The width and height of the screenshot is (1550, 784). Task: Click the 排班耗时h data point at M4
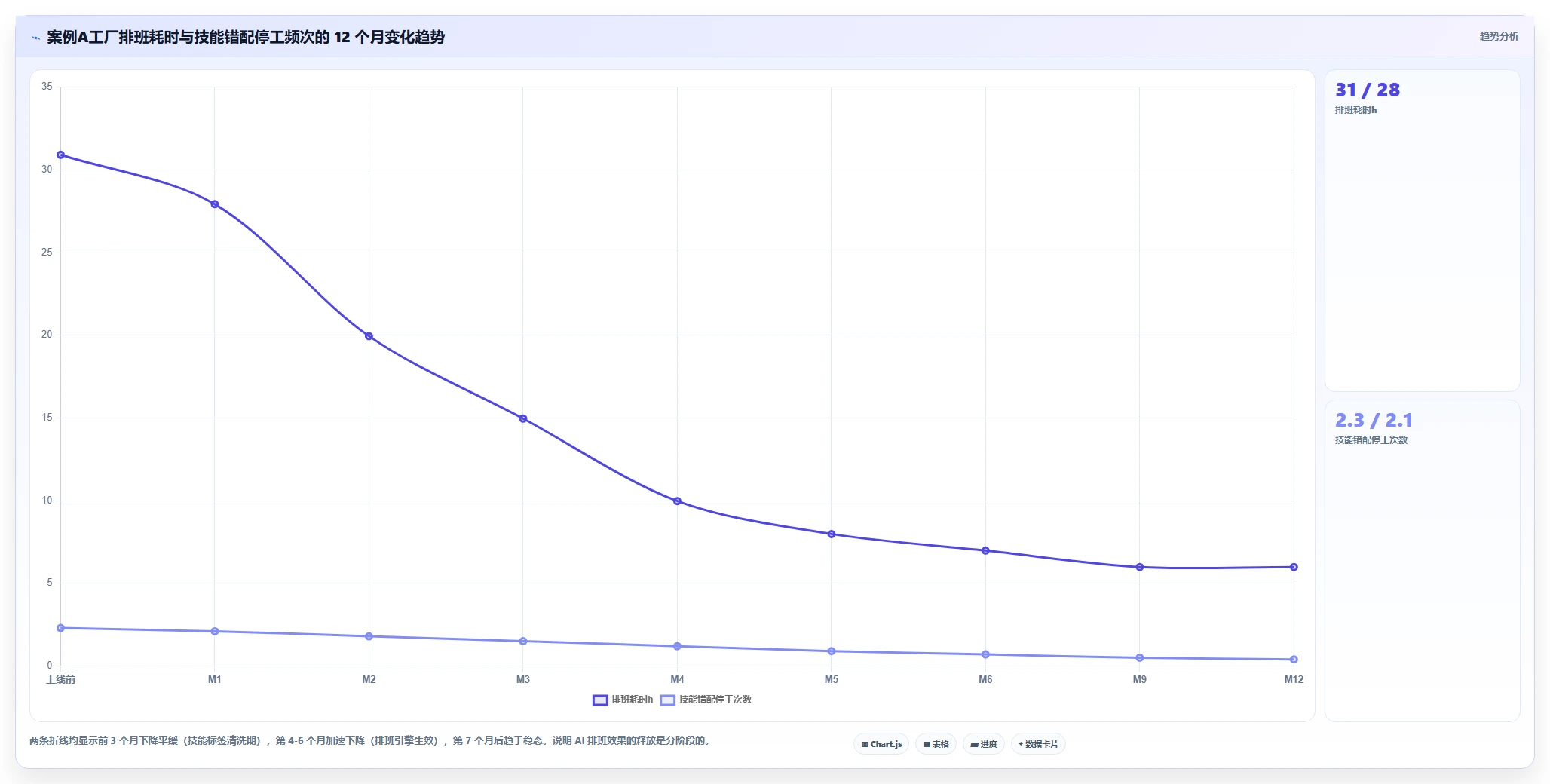click(x=677, y=501)
